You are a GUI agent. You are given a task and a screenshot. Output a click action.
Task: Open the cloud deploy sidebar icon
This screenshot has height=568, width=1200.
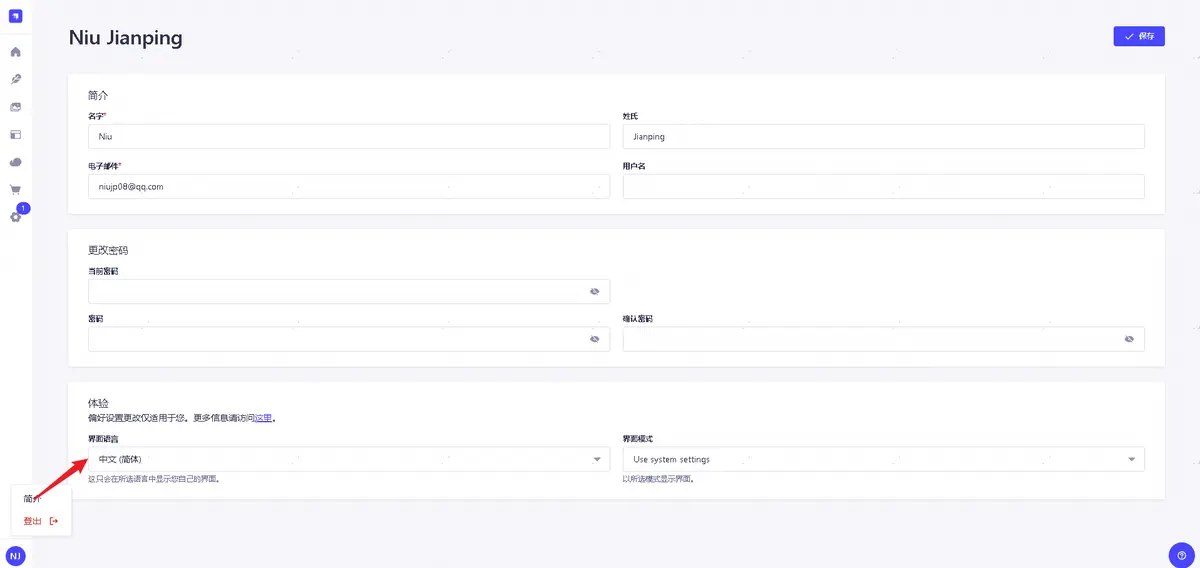pos(15,162)
